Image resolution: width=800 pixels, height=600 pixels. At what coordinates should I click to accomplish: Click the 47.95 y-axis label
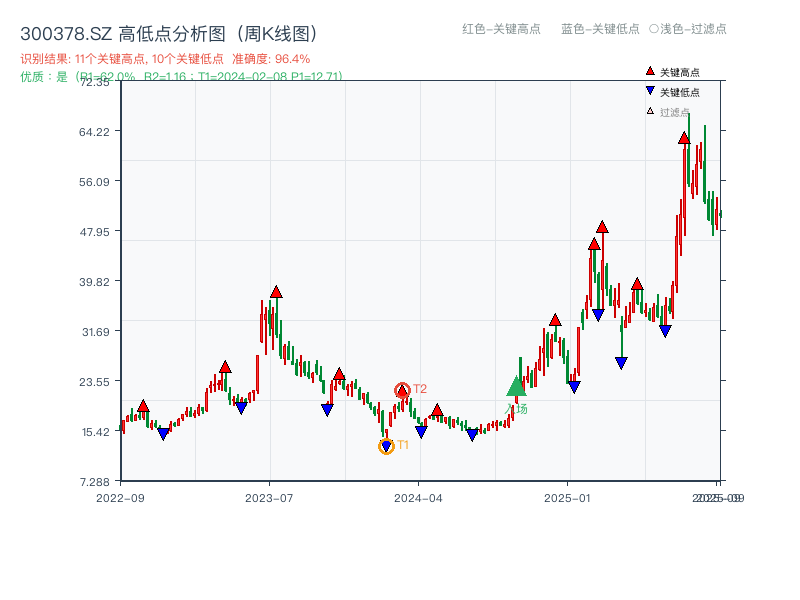pyautogui.click(x=94, y=232)
